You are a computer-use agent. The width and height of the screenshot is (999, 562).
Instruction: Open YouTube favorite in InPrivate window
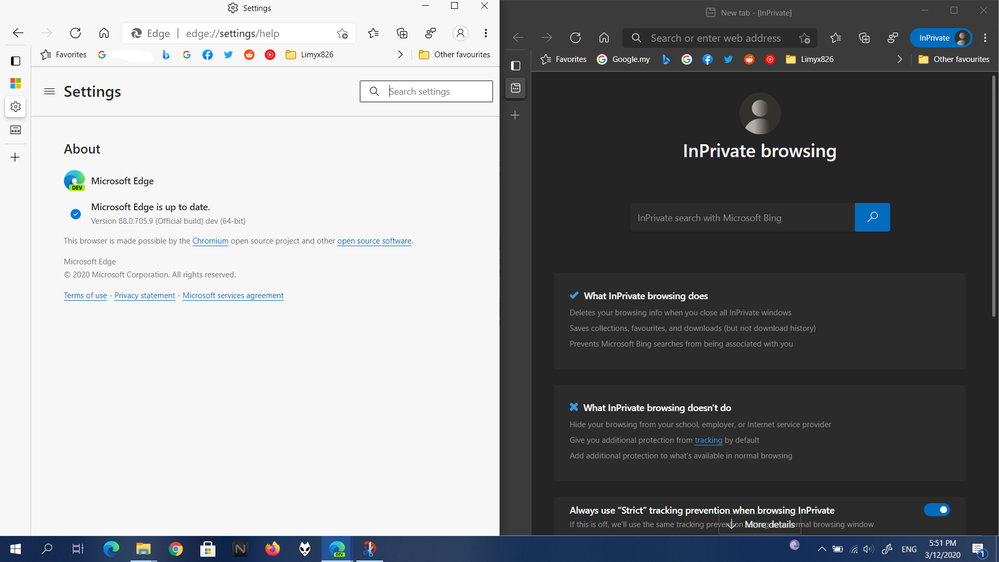770,59
